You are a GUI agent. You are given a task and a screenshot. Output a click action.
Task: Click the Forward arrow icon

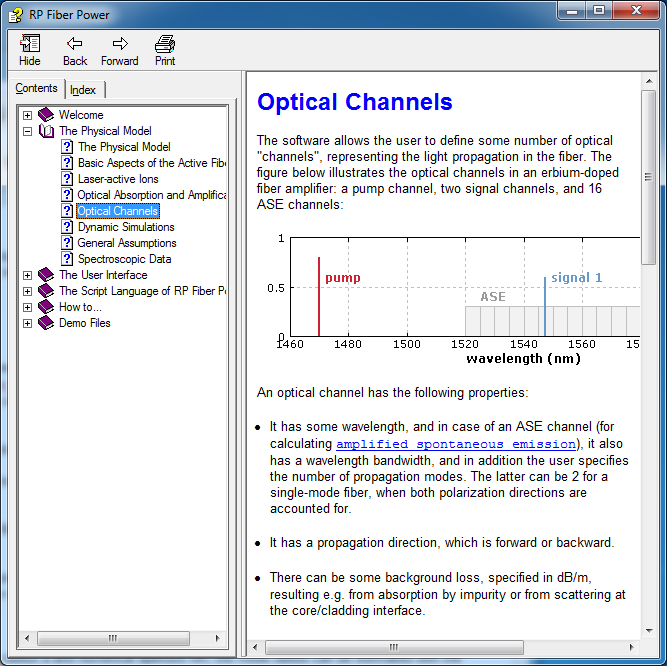point(120,44)
